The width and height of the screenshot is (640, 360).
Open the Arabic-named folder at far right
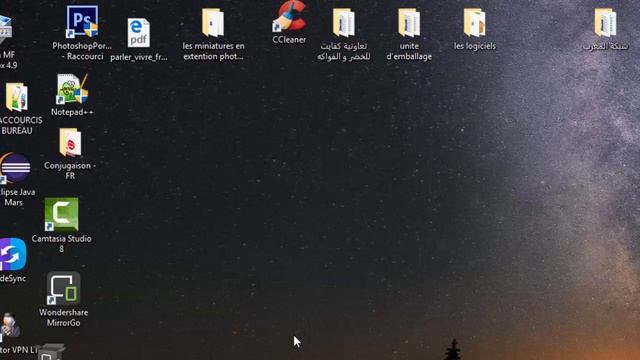[x=605, y=23]
